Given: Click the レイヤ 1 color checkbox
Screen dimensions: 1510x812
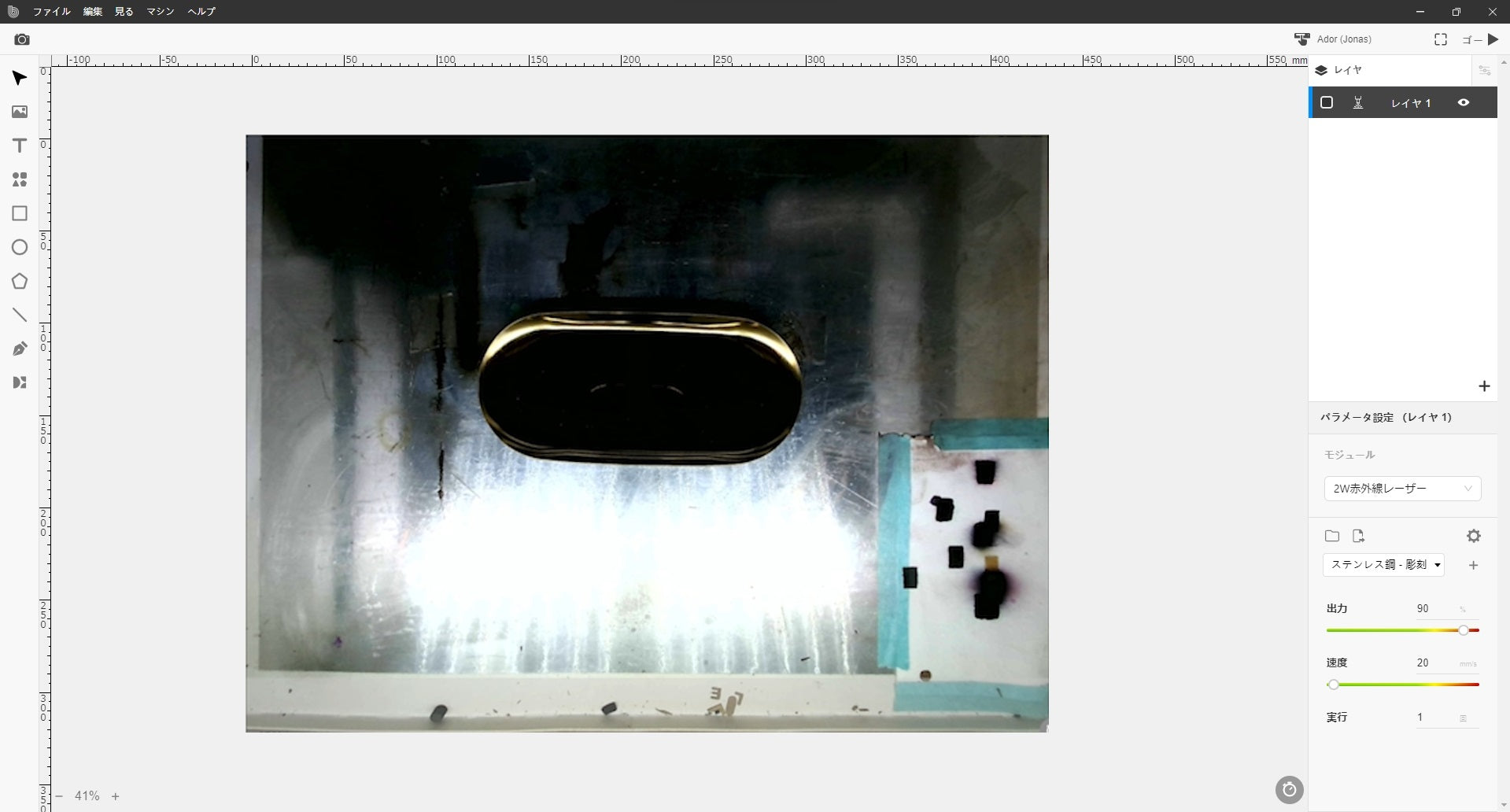Looking at the screenshot, I should [1327, 102].
